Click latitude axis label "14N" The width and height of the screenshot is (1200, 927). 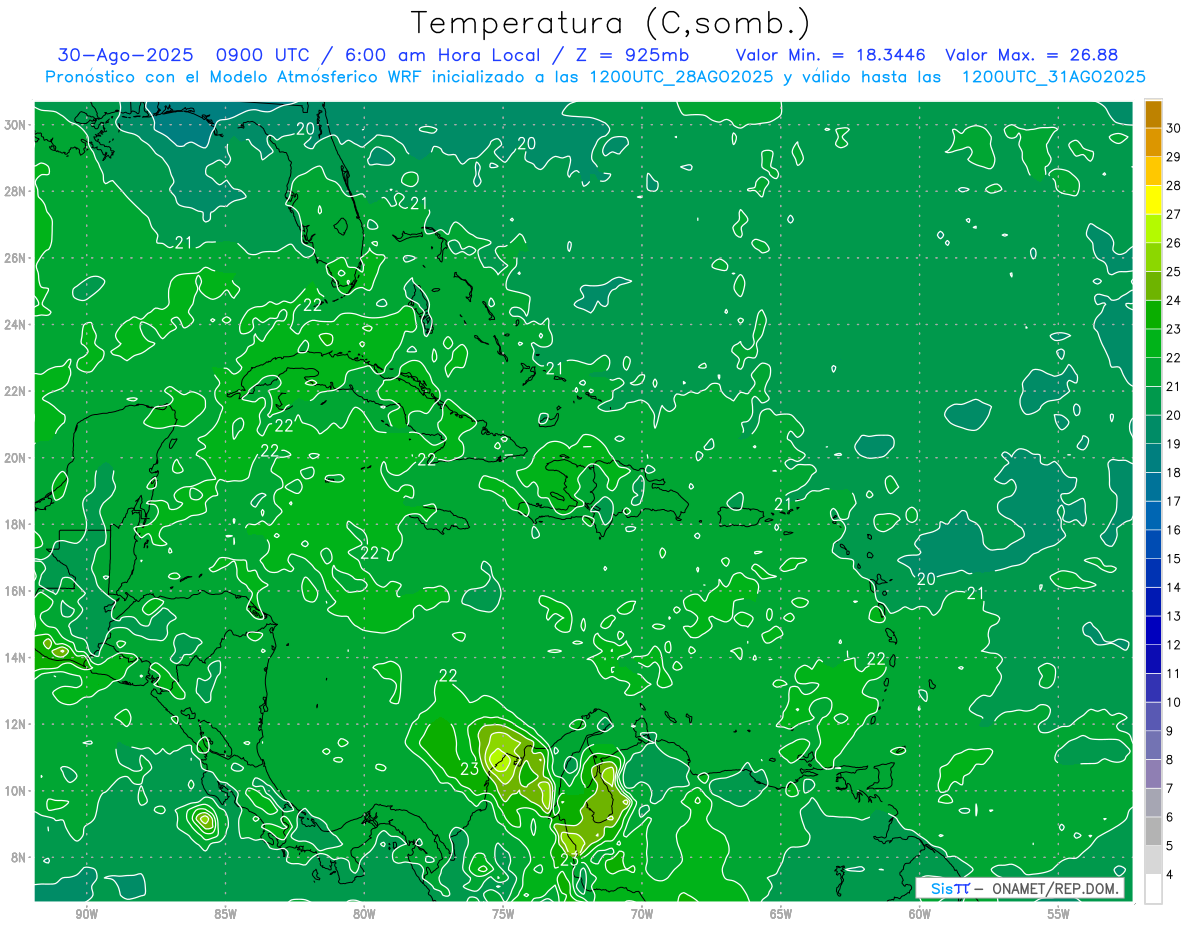pos(16,658)
